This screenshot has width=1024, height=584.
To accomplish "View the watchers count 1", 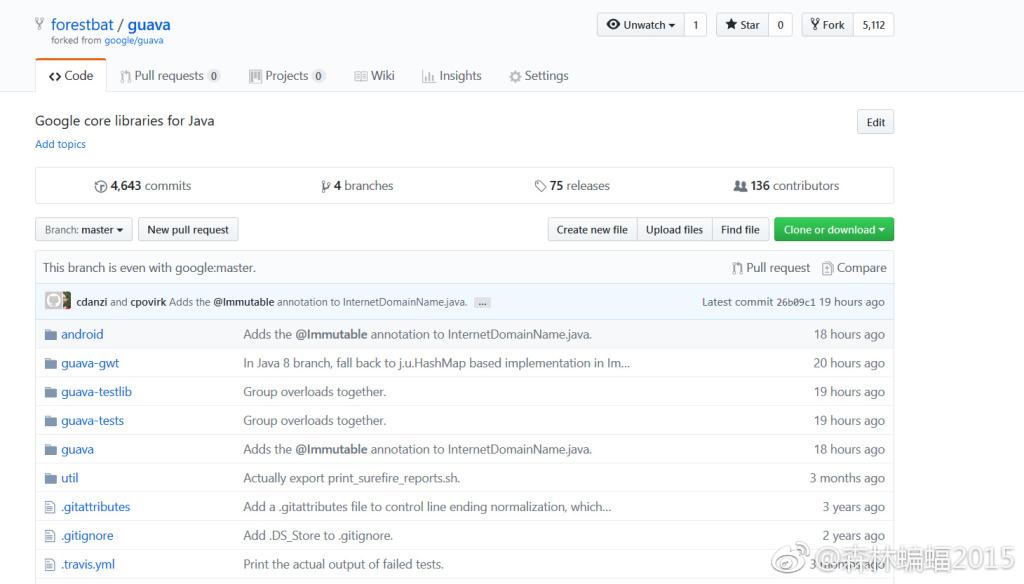I will [696, 25].
